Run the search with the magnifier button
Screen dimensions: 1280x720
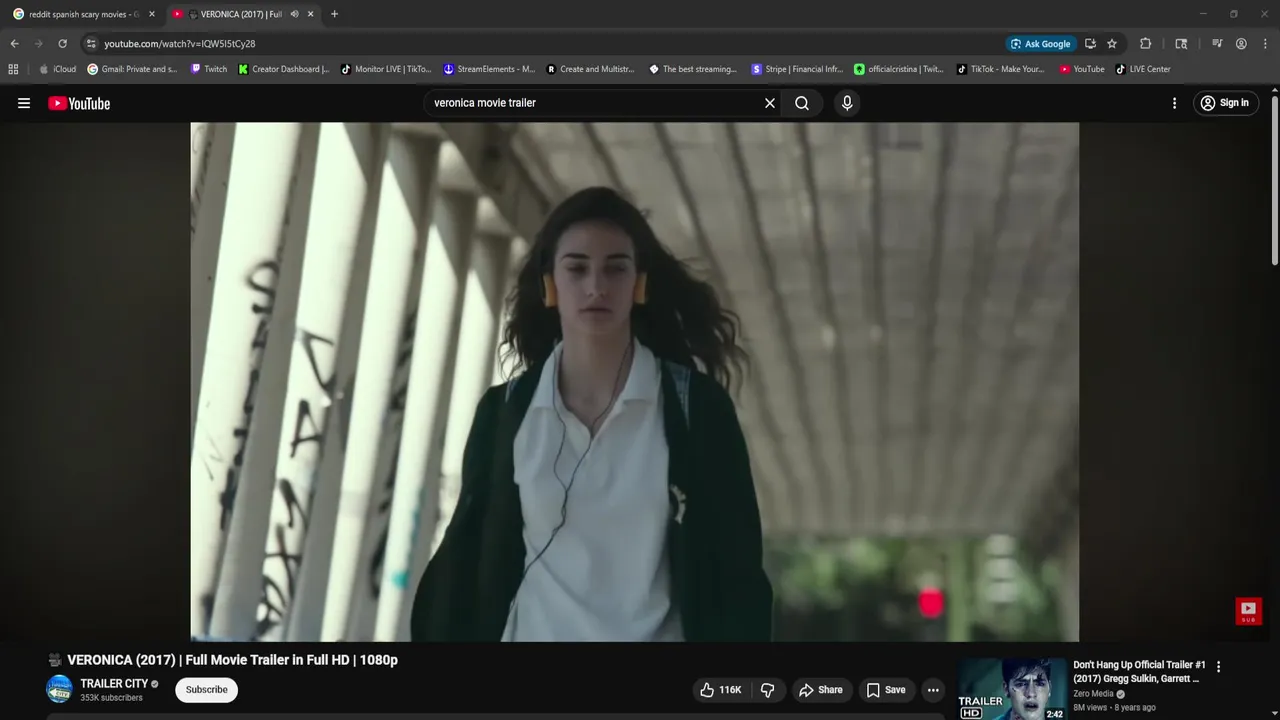point(802,103)
